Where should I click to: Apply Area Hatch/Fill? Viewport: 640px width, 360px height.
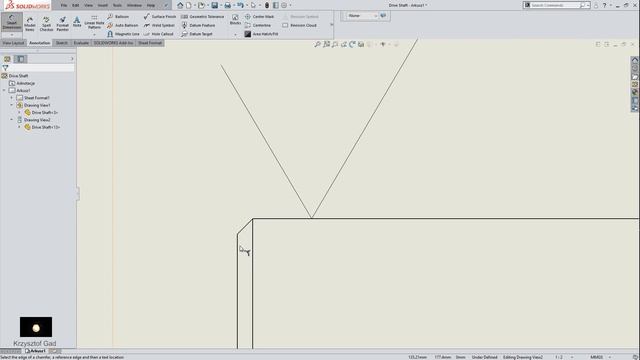coord(261,34)
